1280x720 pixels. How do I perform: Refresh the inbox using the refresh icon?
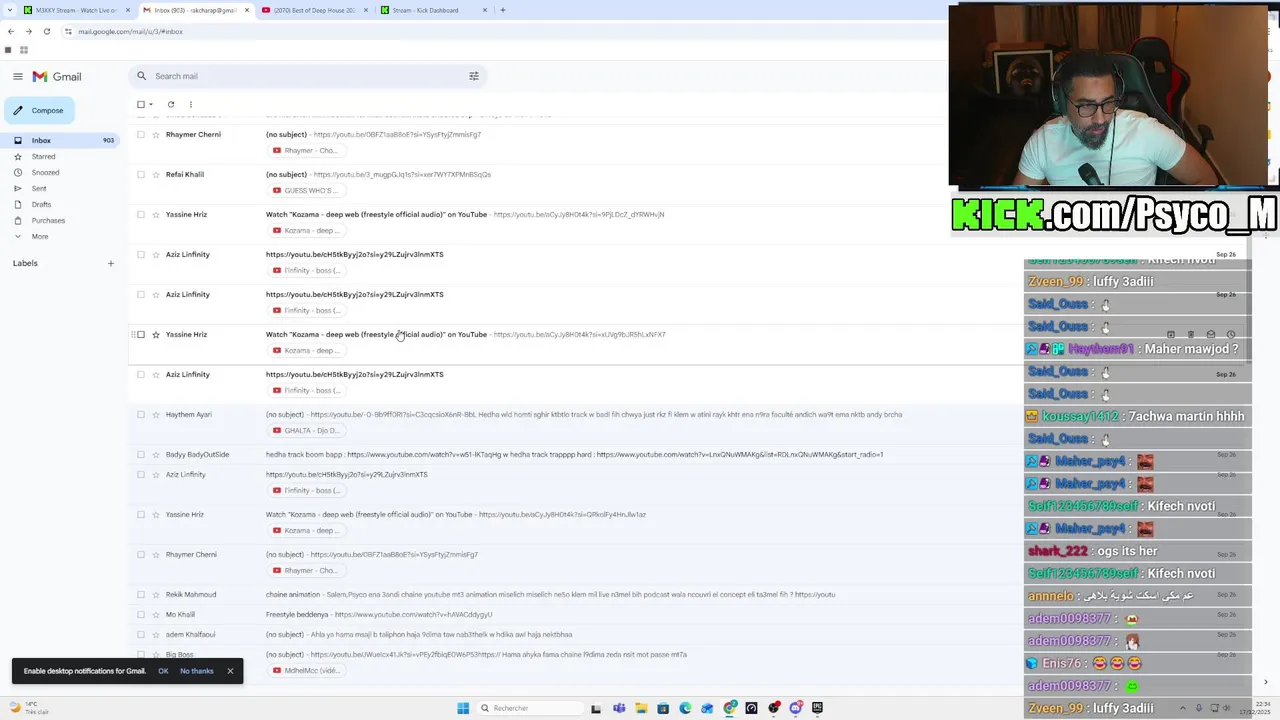point(171,104)
